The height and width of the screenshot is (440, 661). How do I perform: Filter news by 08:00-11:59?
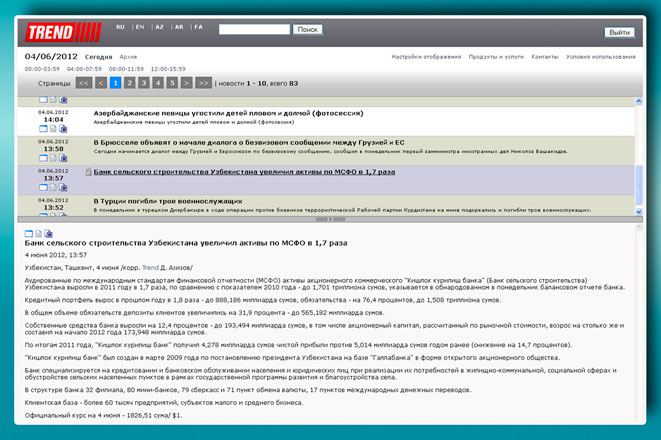coord(126,69)
